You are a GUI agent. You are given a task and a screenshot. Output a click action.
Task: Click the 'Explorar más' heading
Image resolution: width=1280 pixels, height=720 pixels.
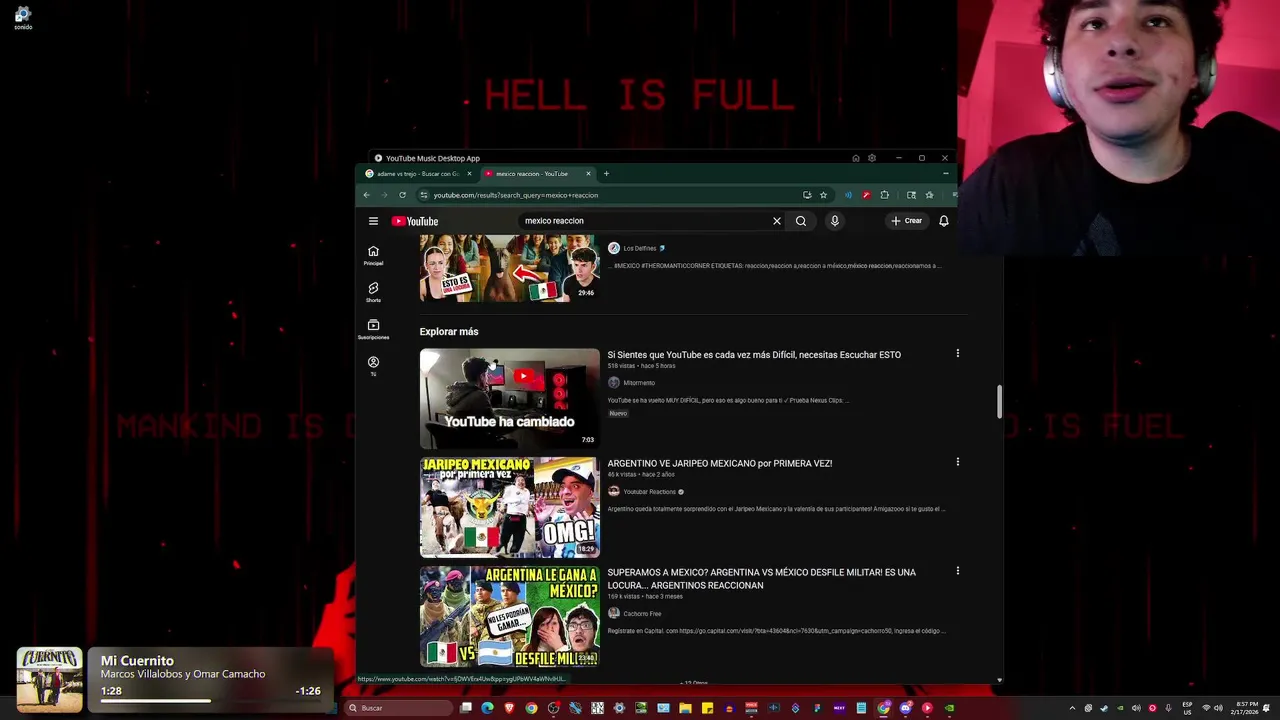449,332
